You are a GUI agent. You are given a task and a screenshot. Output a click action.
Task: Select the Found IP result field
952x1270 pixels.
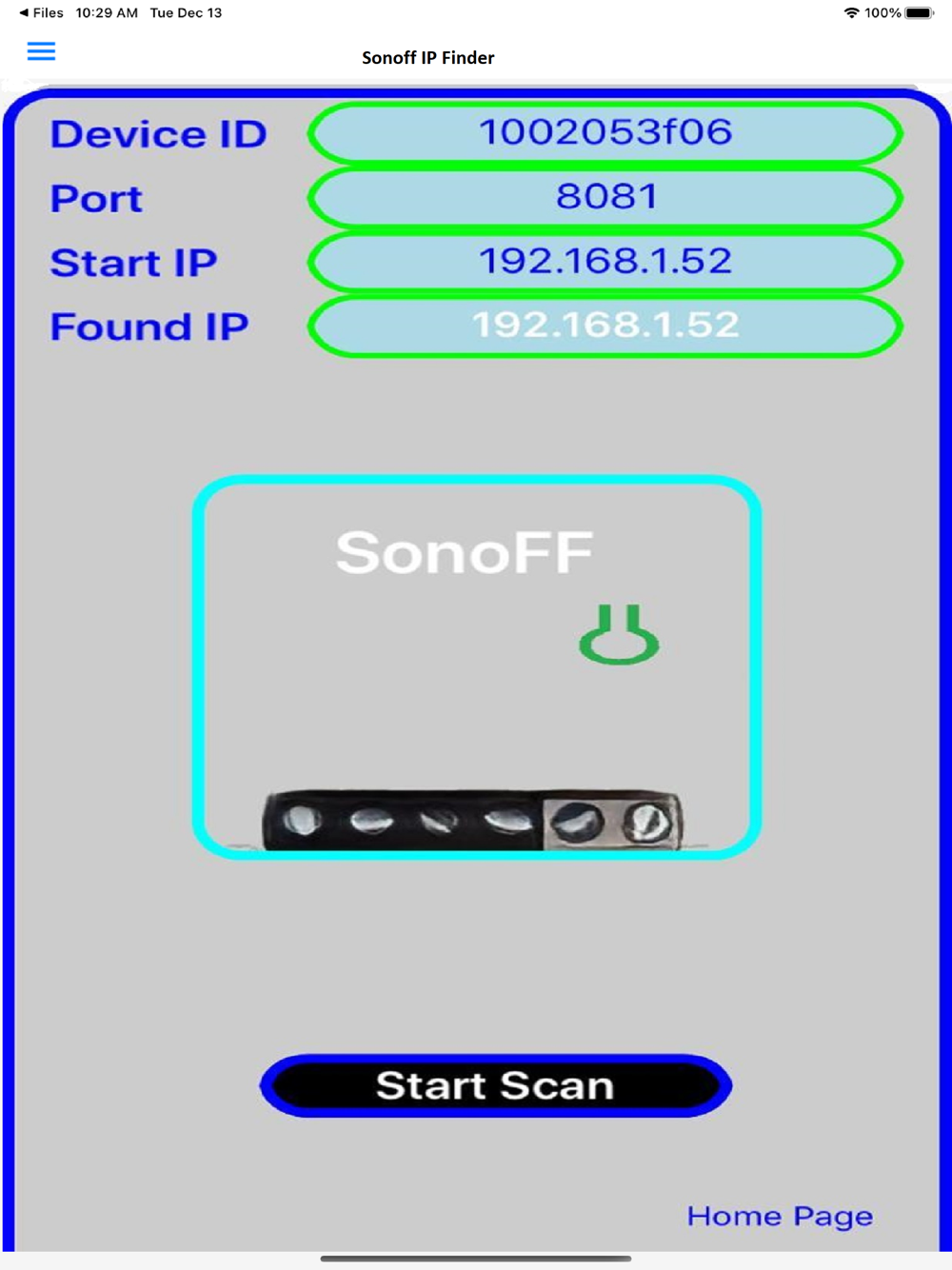(605, 327)
